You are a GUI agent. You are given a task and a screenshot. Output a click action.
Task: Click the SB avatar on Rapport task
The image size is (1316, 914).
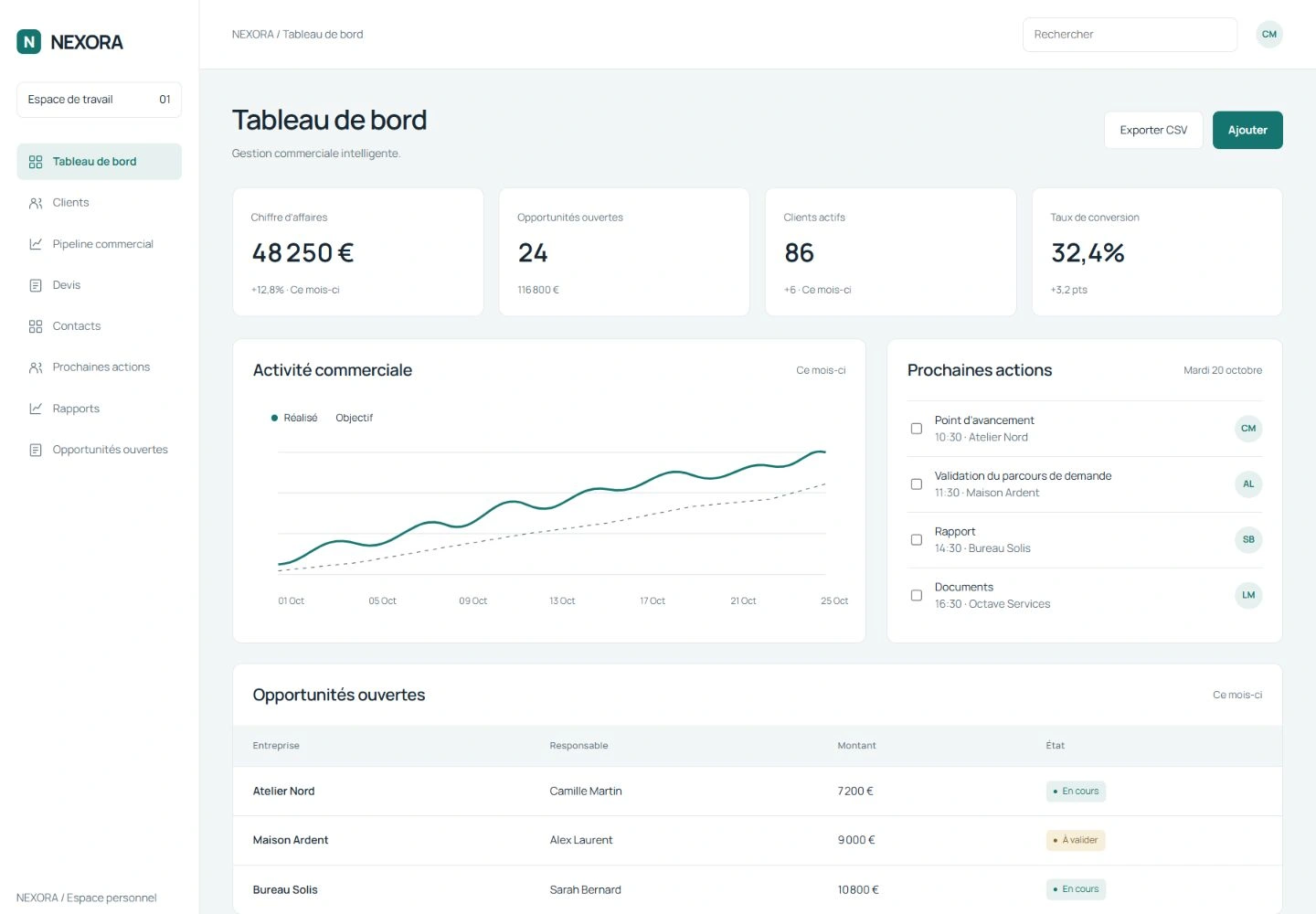click(1248, 540)
